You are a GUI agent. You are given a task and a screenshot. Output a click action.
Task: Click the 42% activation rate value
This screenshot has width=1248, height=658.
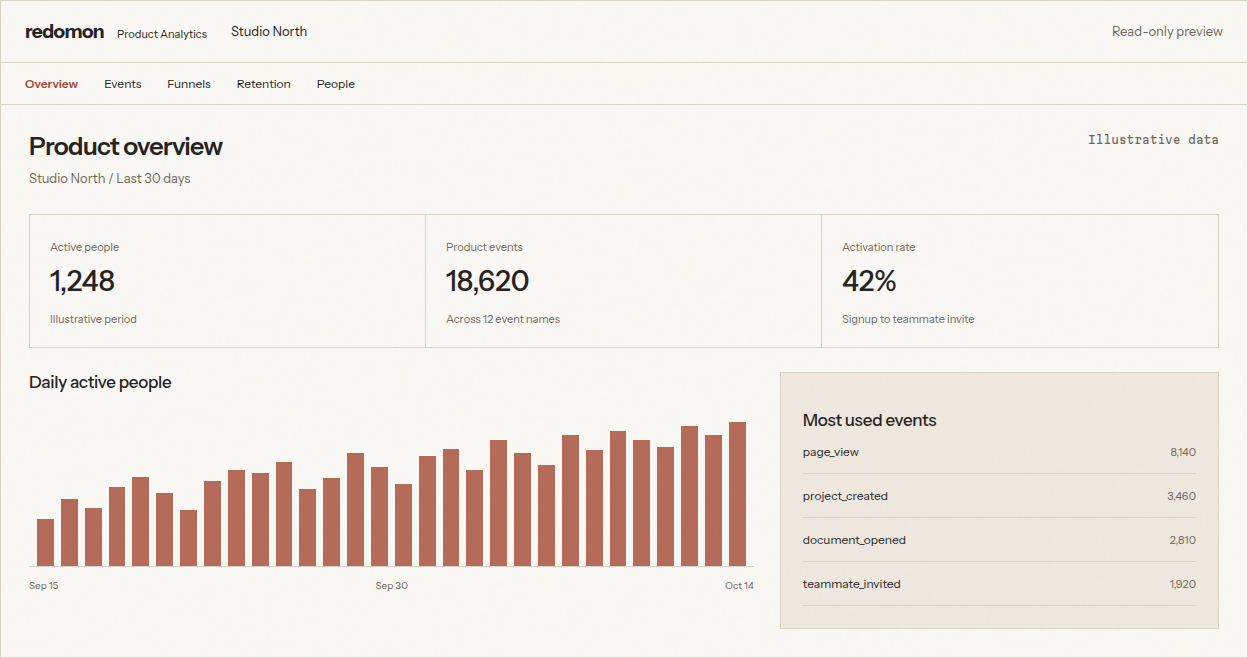tap(869, 282)
